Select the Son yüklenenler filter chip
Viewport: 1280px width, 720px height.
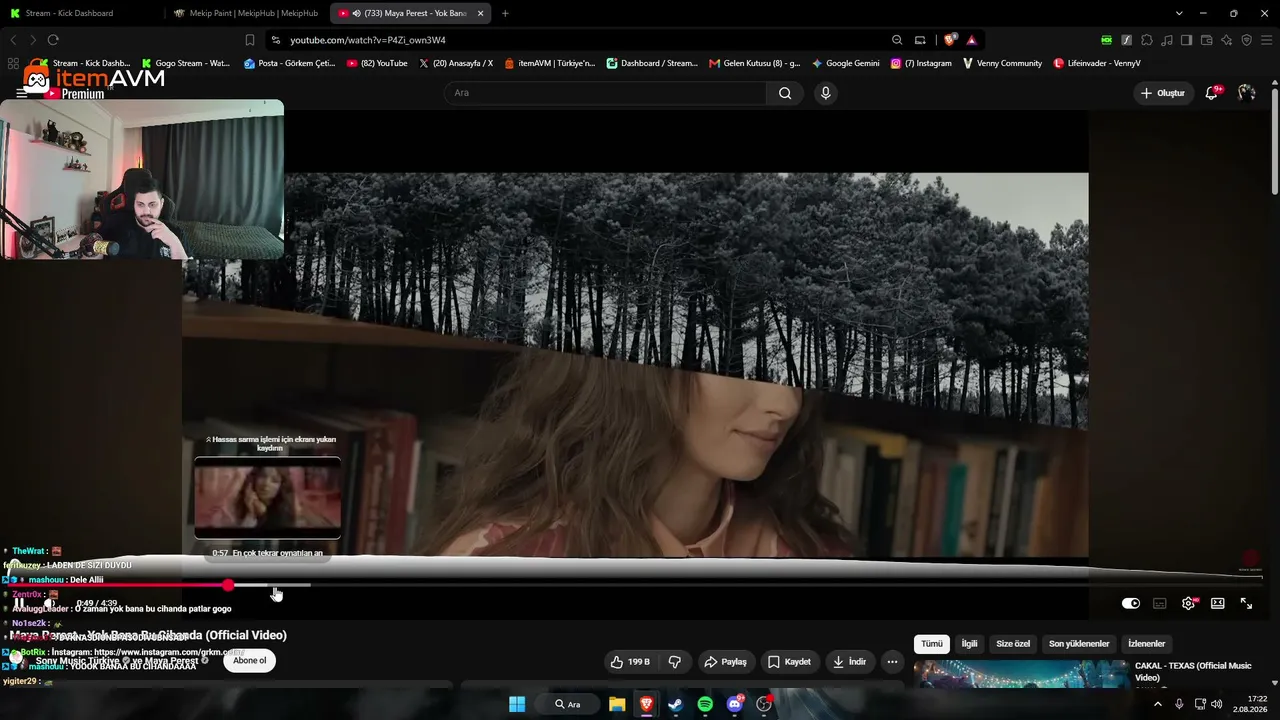click(x=1079, y=644)
